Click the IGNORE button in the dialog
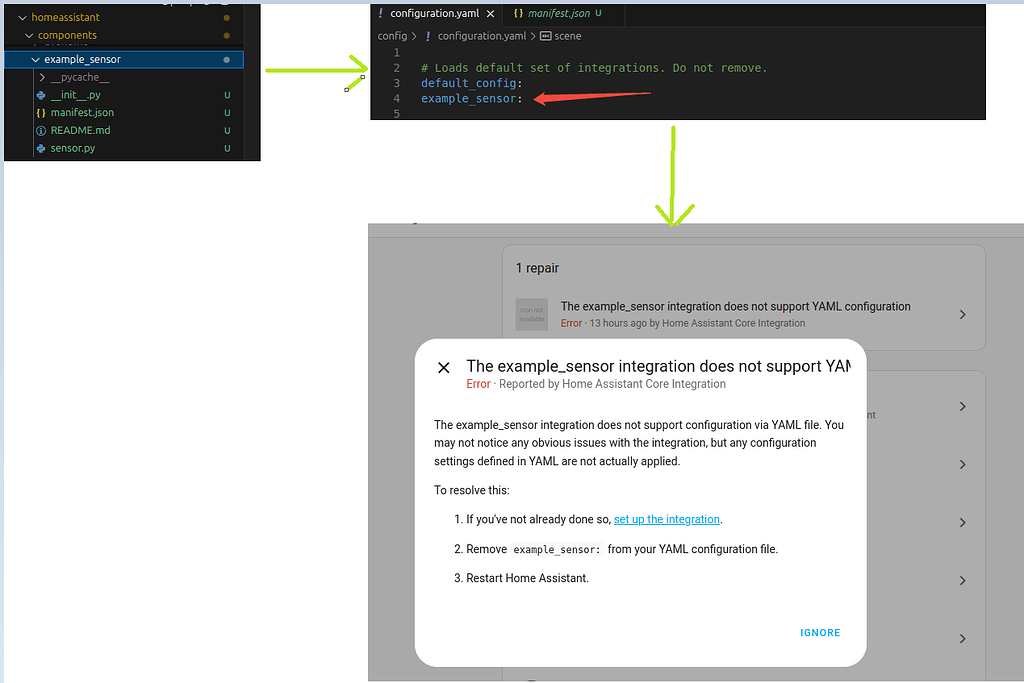The width and height of the screenshot is (1024, 683). point(820,632)
